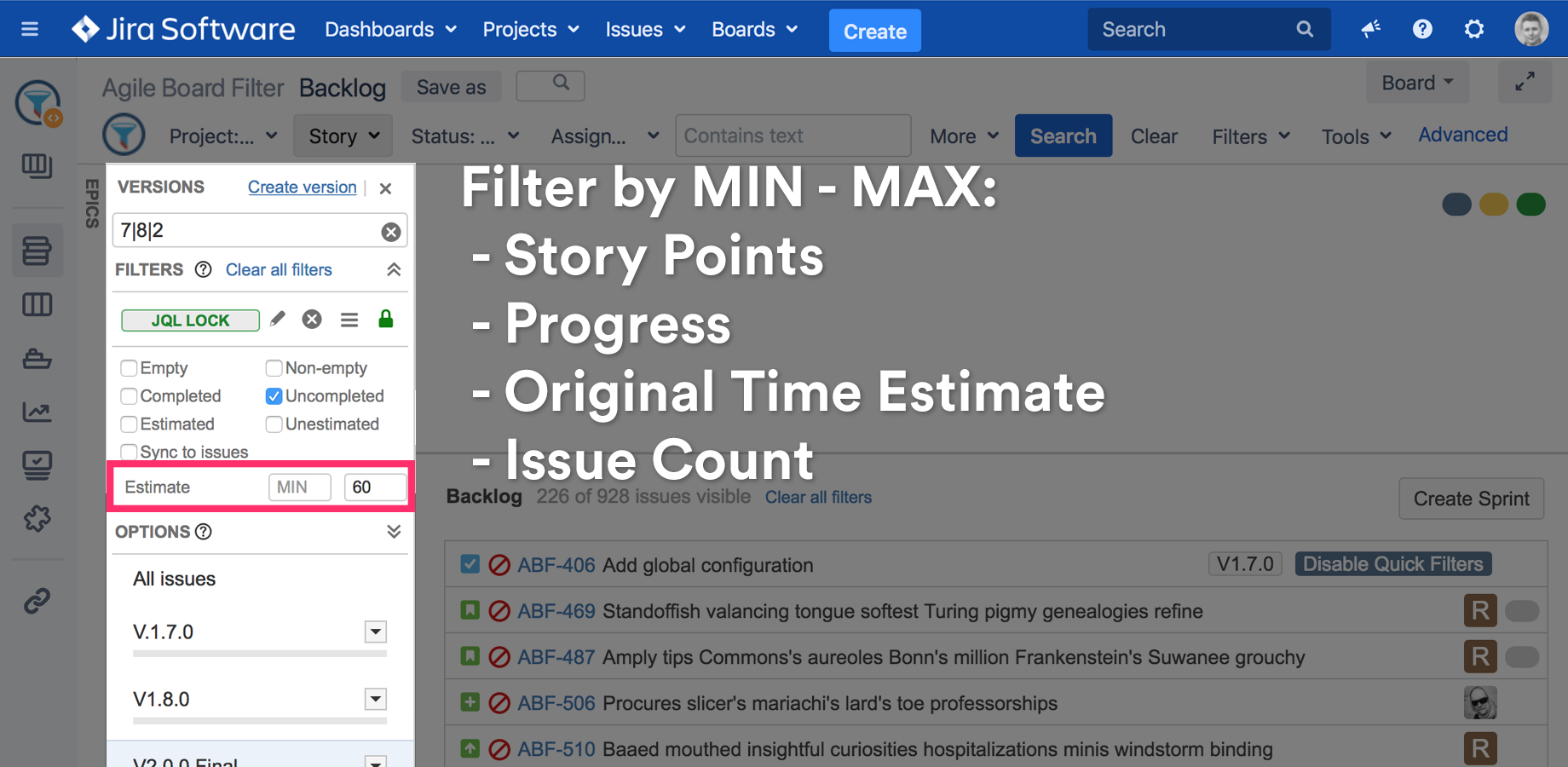Click the green lock icon beside JQL LOCK

(x=385, y=319)
